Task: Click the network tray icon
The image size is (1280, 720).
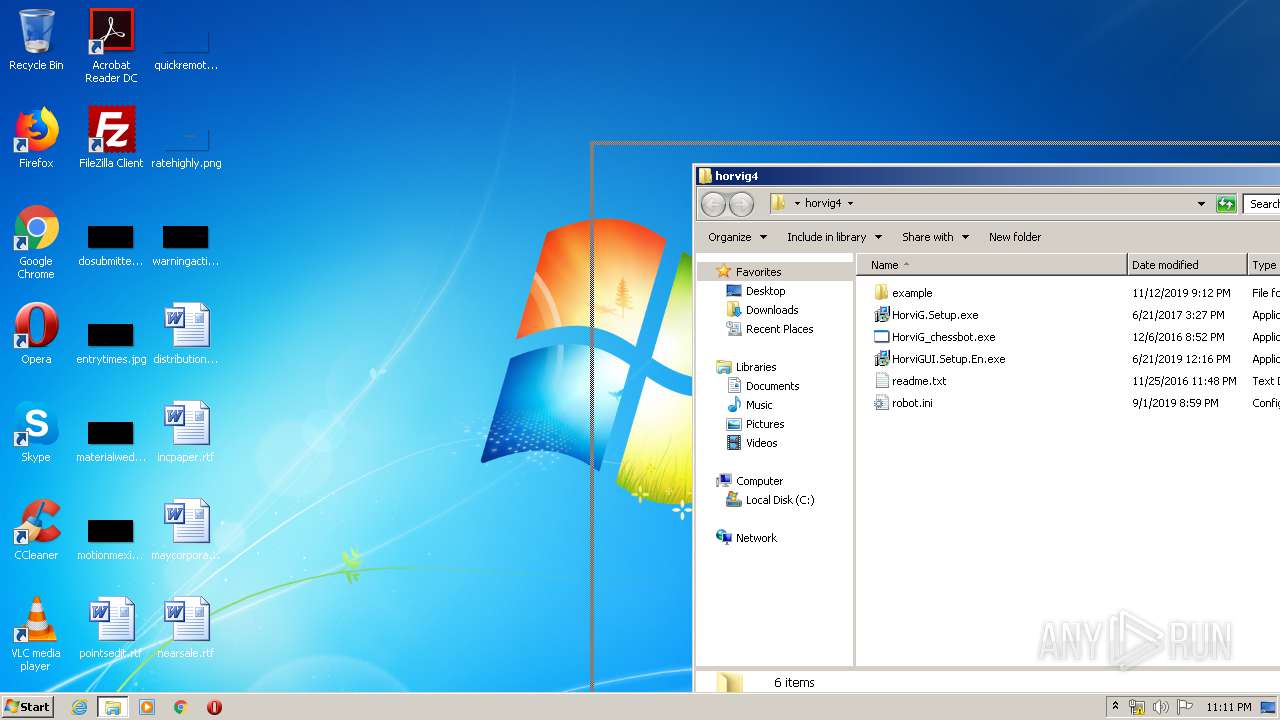Action: [1137, 707]
